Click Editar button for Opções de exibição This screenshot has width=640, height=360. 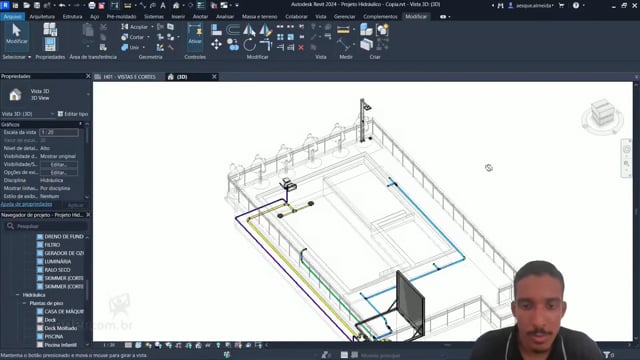coord(58,173)
